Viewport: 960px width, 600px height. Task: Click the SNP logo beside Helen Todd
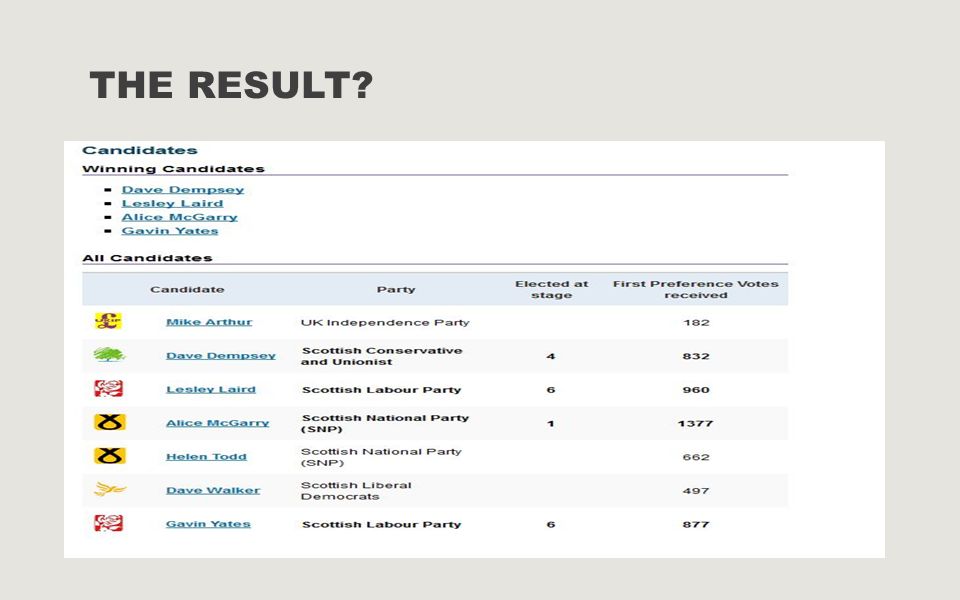[110, 456]
